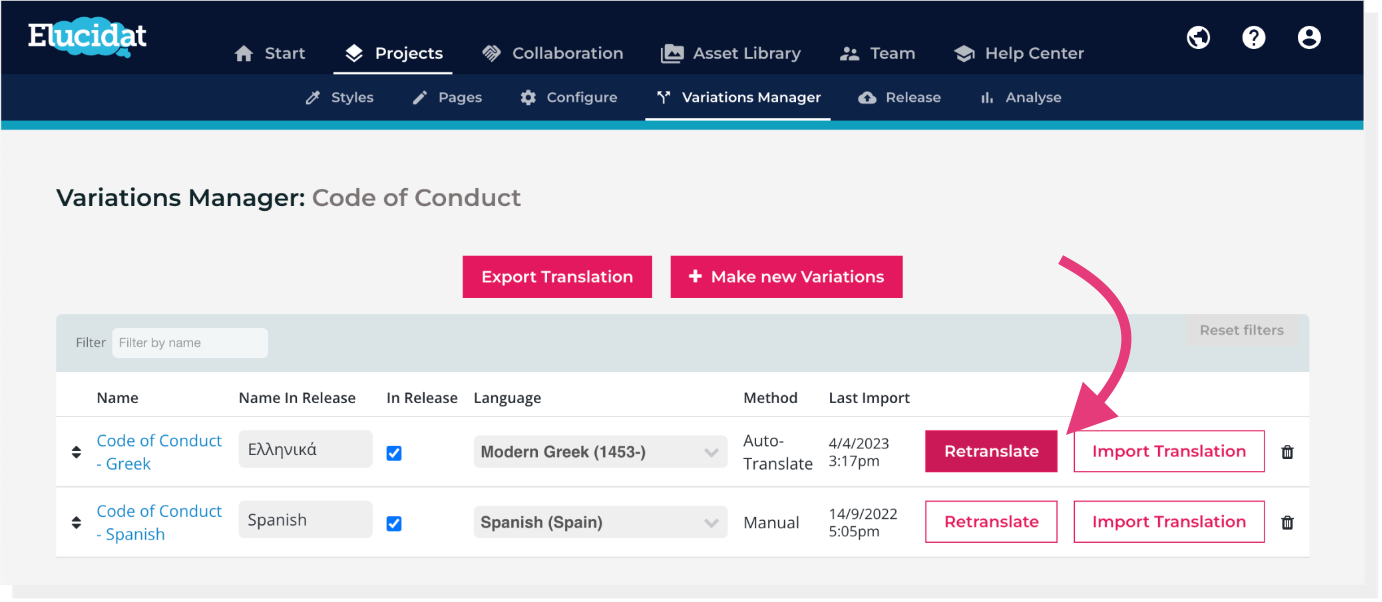
Task: Retranslate the Spanish variation
Action: point(991,521)
